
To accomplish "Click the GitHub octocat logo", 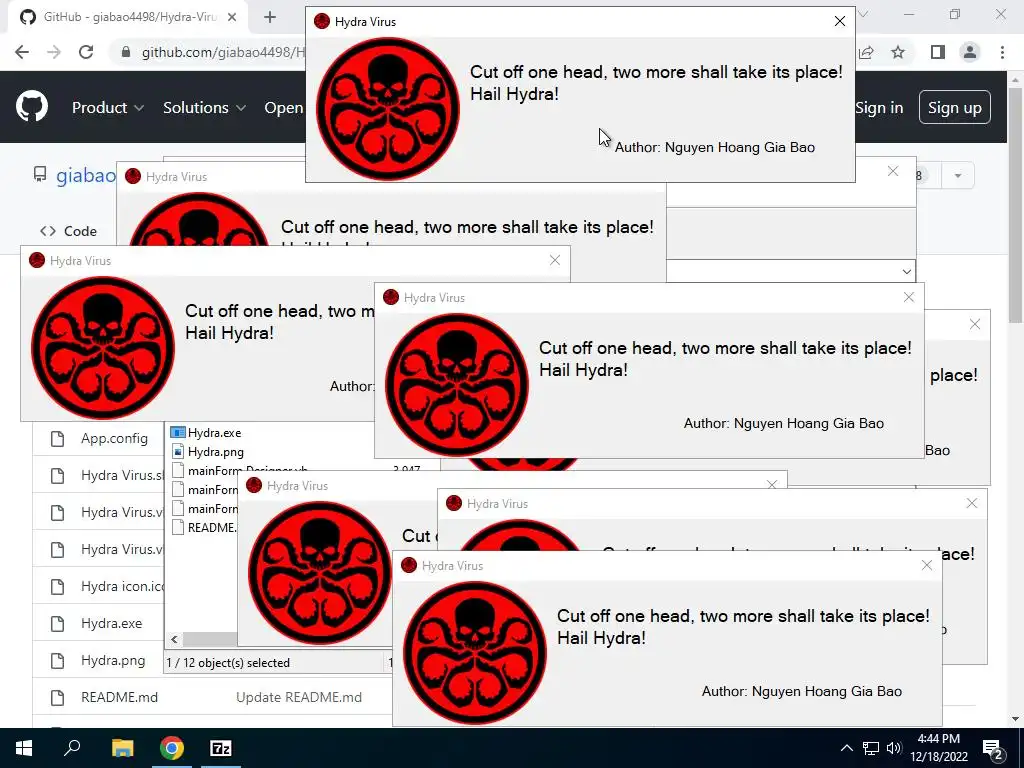I will [x=32, y=107].
